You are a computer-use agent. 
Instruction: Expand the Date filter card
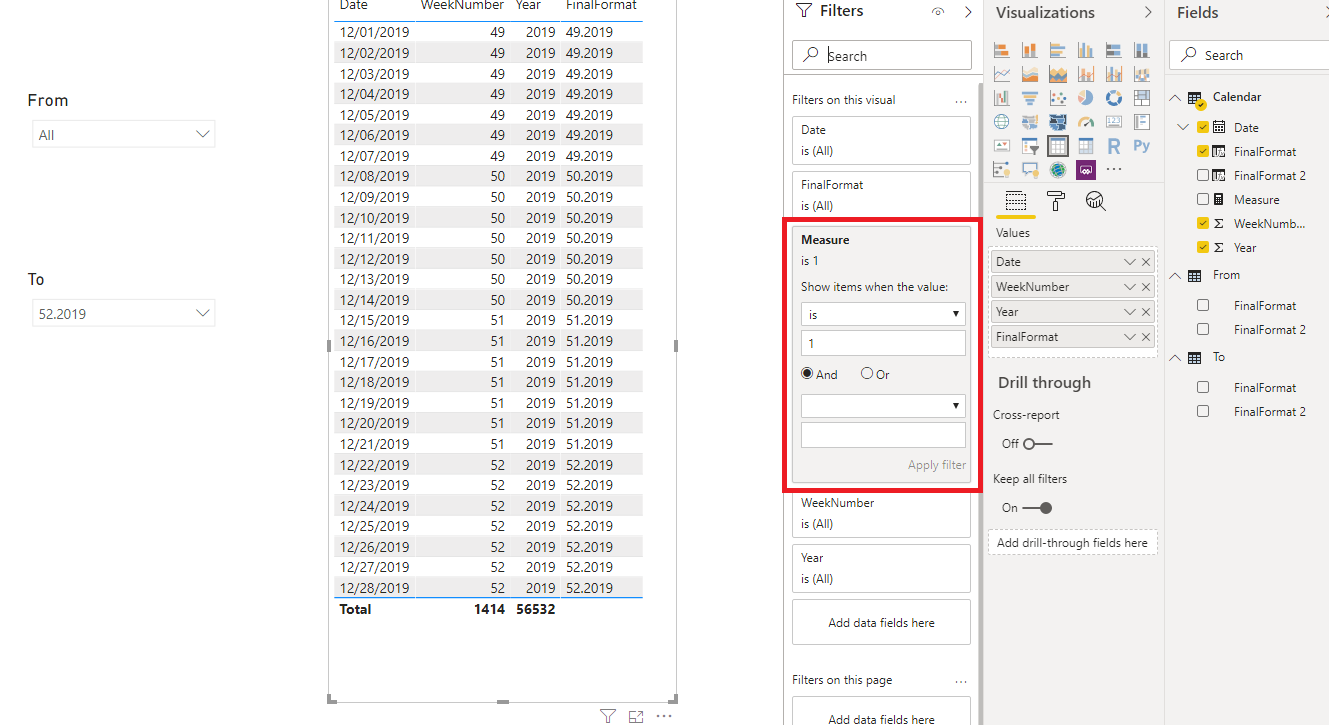[x=881, y=140]
